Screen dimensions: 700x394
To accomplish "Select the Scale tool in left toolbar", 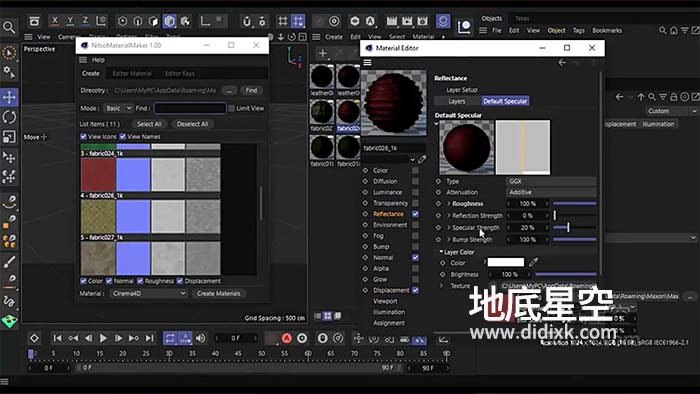I will tap(9, 137).
